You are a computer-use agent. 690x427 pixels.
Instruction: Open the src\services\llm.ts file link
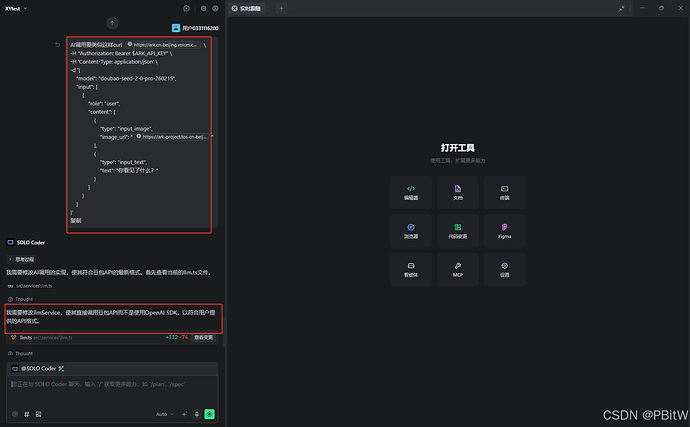[x=35, y=285]
